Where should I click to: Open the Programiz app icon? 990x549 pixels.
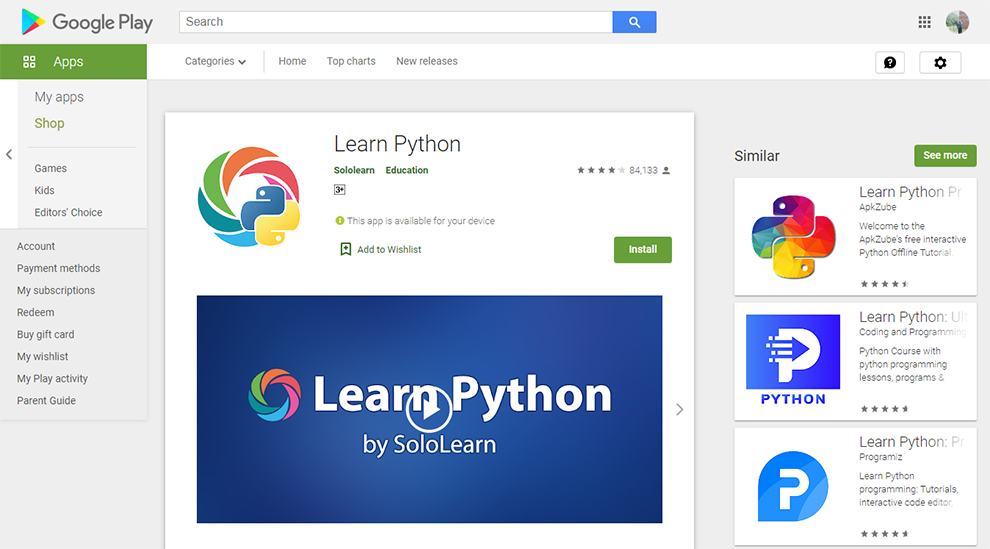(x=793, y=487)
